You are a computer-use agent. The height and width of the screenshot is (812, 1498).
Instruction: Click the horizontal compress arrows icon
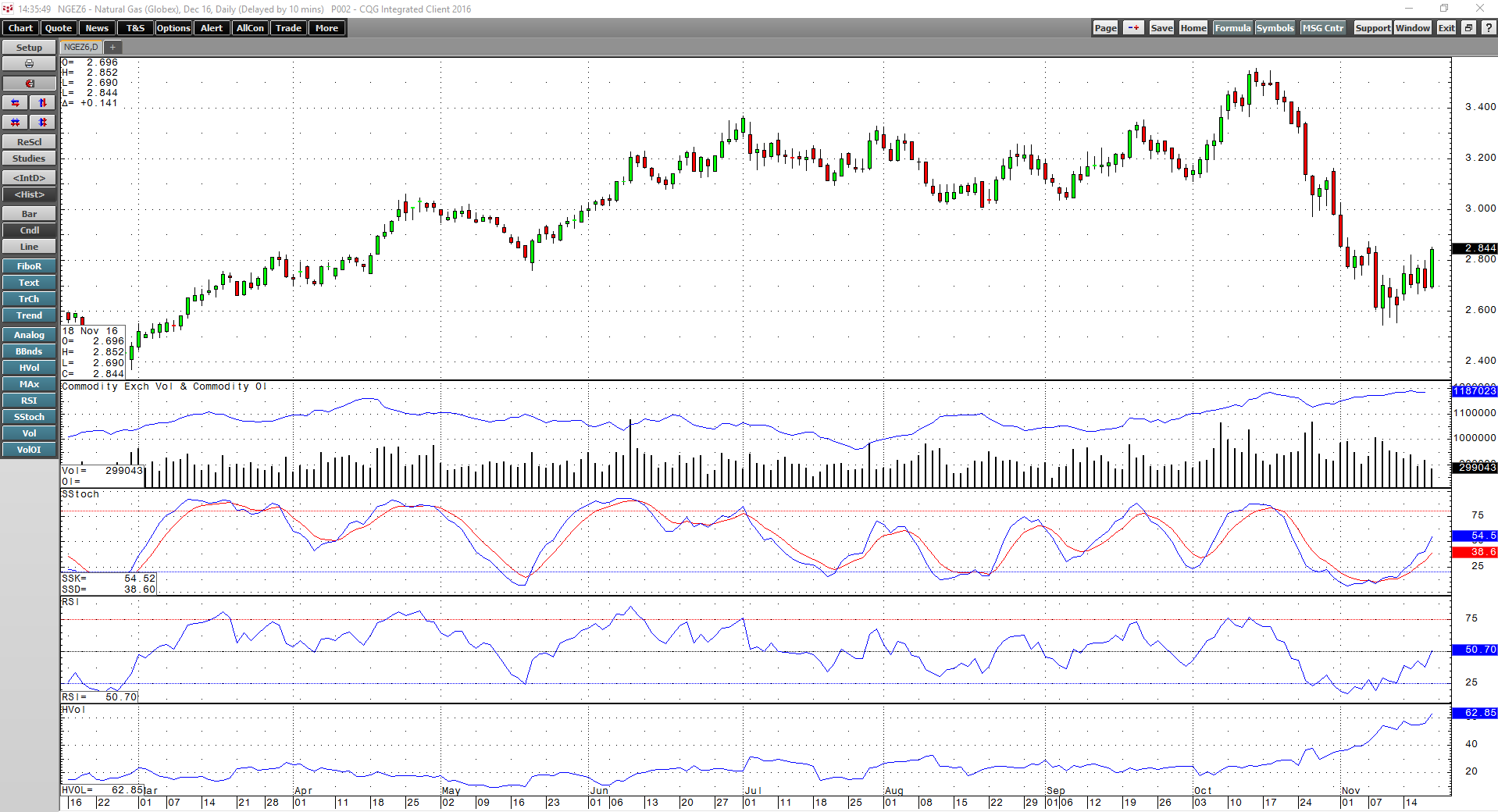click(16, 123)
